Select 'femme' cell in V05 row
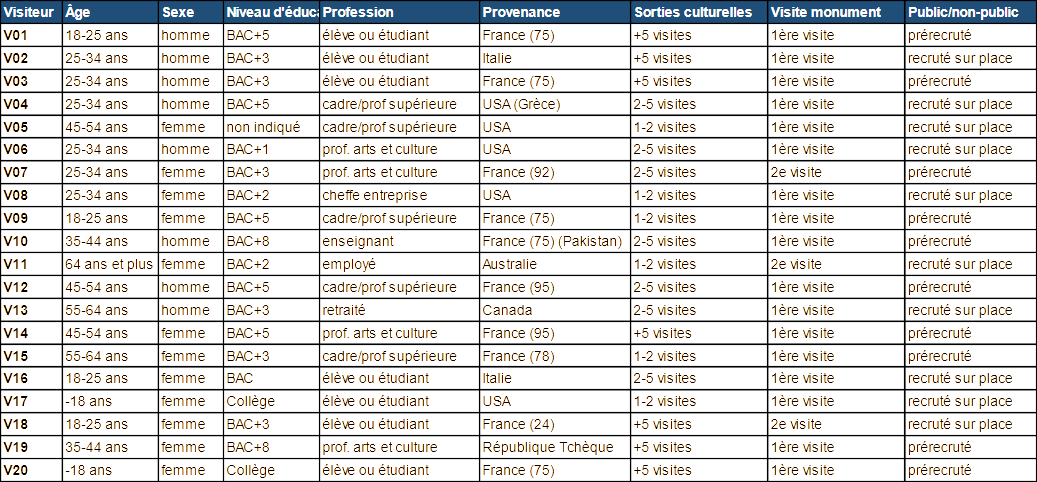This screenshot has width=1037, height=482. point(191,127)
